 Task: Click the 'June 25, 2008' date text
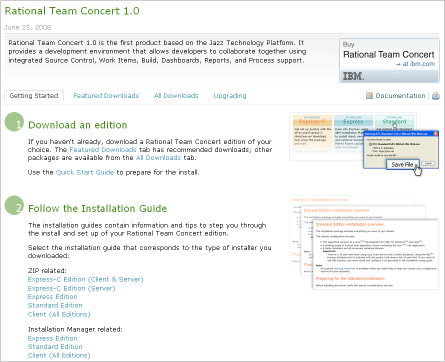click(x=28, y=27)
